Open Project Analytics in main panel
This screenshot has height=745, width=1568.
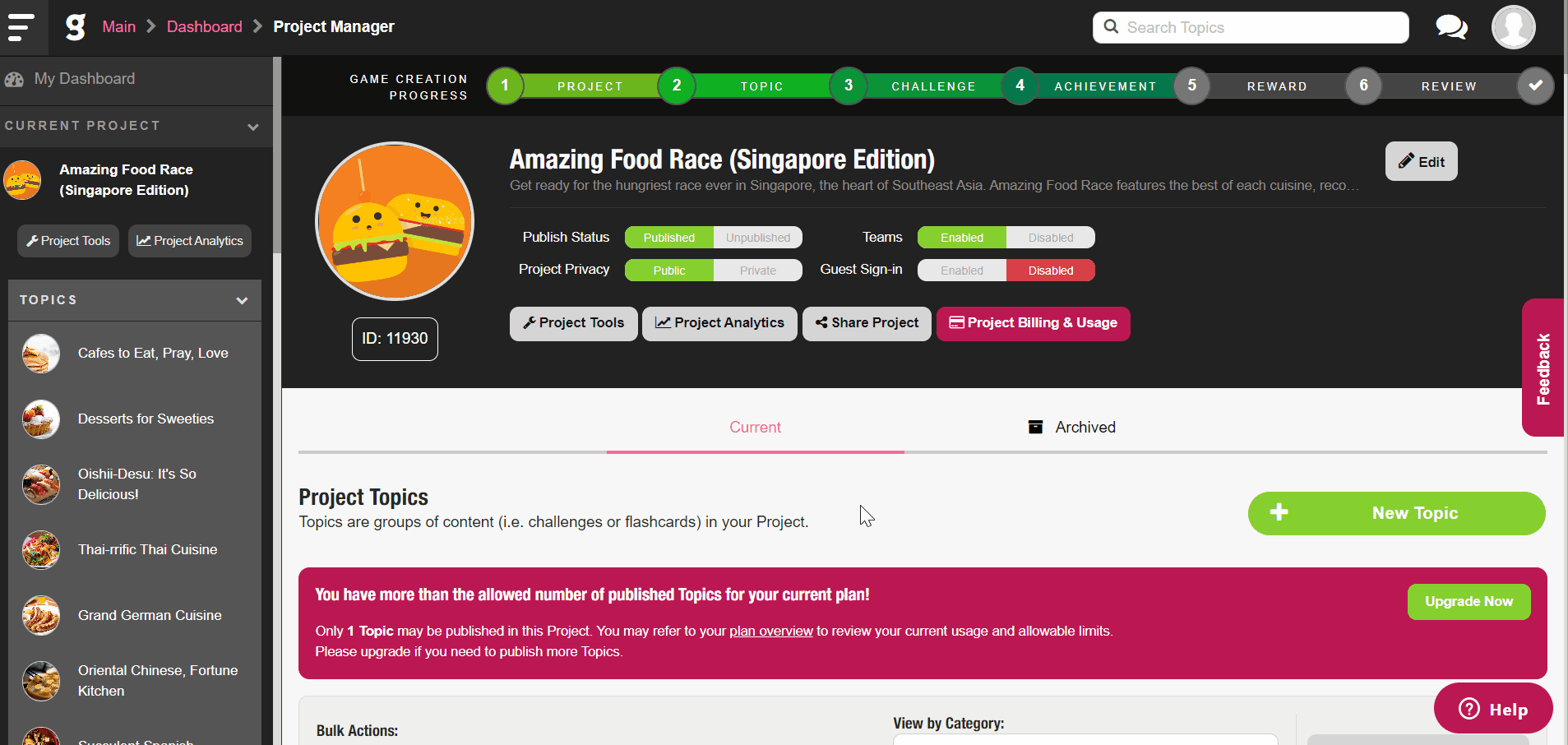coord(719,323)
